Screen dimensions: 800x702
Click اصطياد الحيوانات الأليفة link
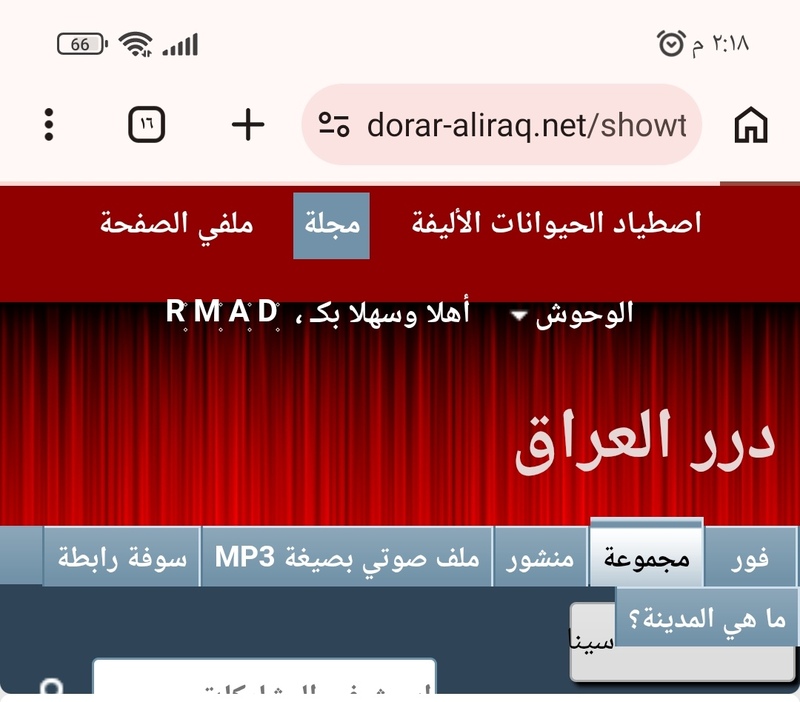click(x=556, y=224)
